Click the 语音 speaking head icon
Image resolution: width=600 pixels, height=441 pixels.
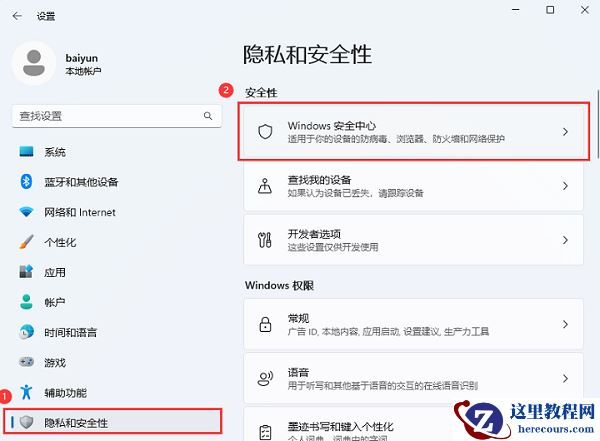[x=265, y=379]
